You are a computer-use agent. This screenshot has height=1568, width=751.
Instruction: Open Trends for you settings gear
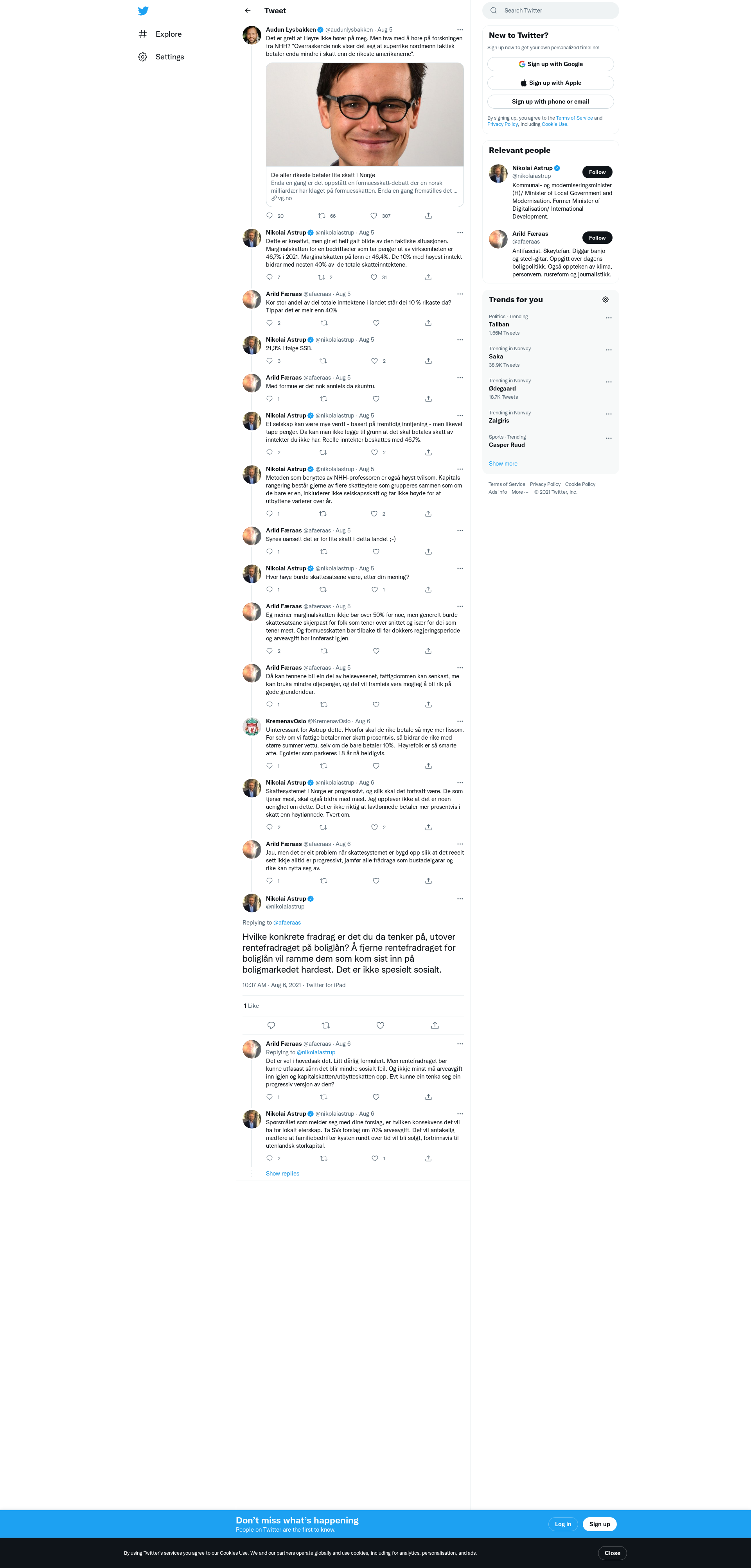click(605, 299)
